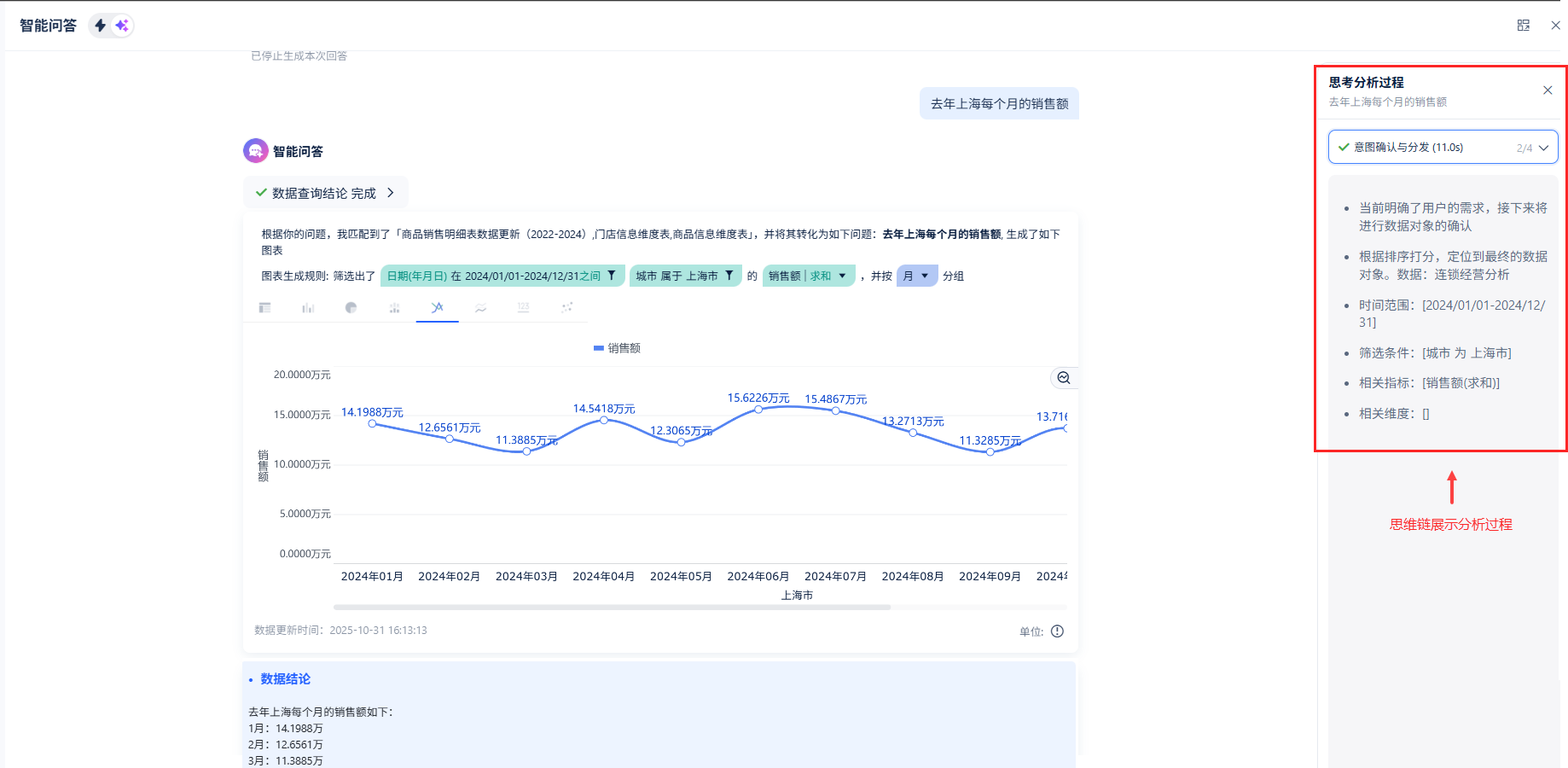Click the chart zoom magnifier icon
Screen dimensions: 1568x768
(1063, 378)
